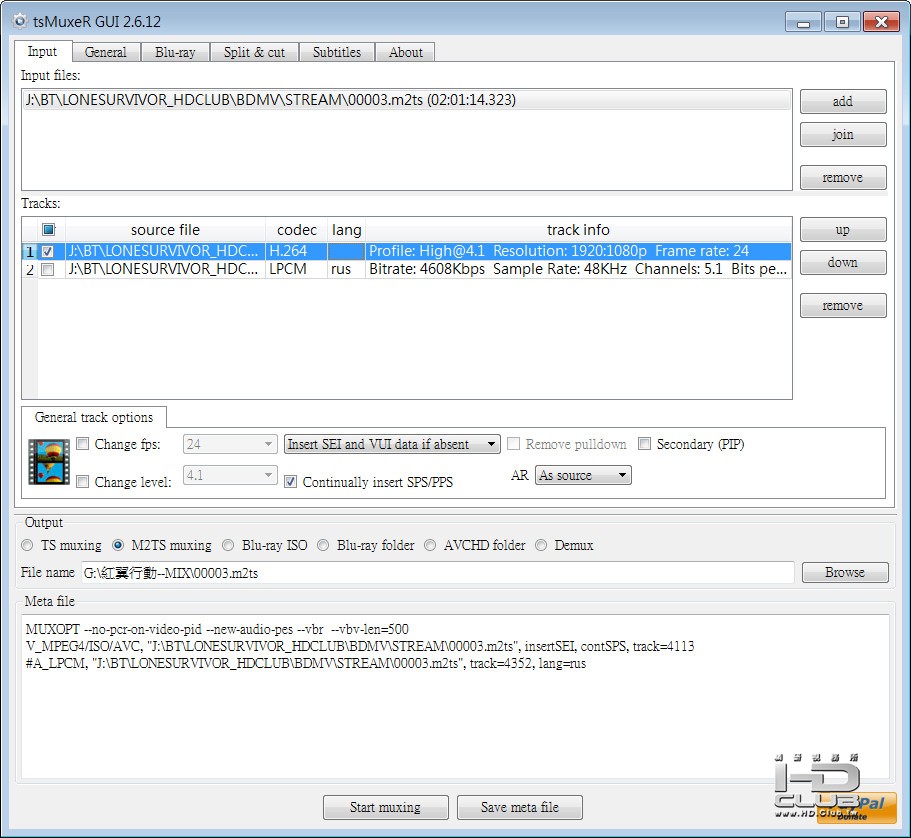This screenshot has width=911, height=838.
Task: Uncheck the H.264 video track checkbox
Action: [48, 251]
